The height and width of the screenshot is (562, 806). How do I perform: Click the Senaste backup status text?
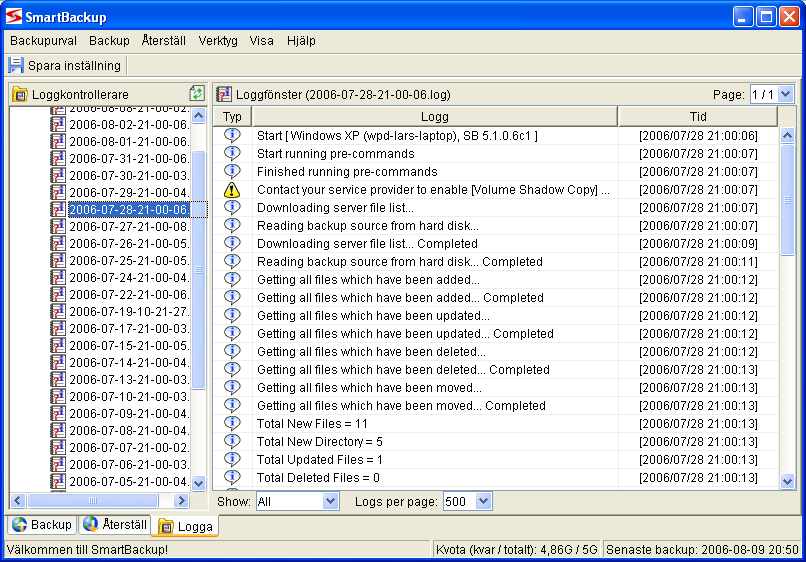[x=702, y=550]
